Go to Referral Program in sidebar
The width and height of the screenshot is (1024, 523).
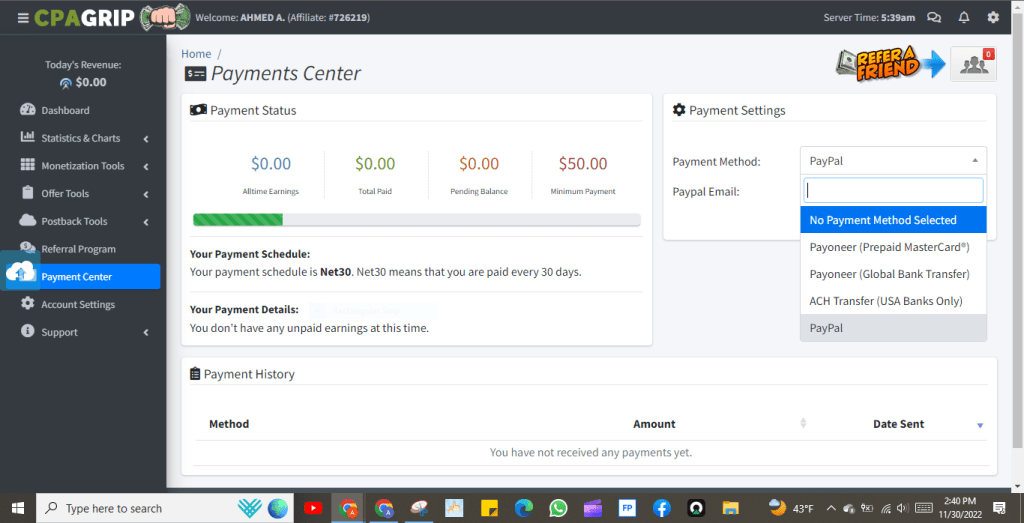pos(78,249)
